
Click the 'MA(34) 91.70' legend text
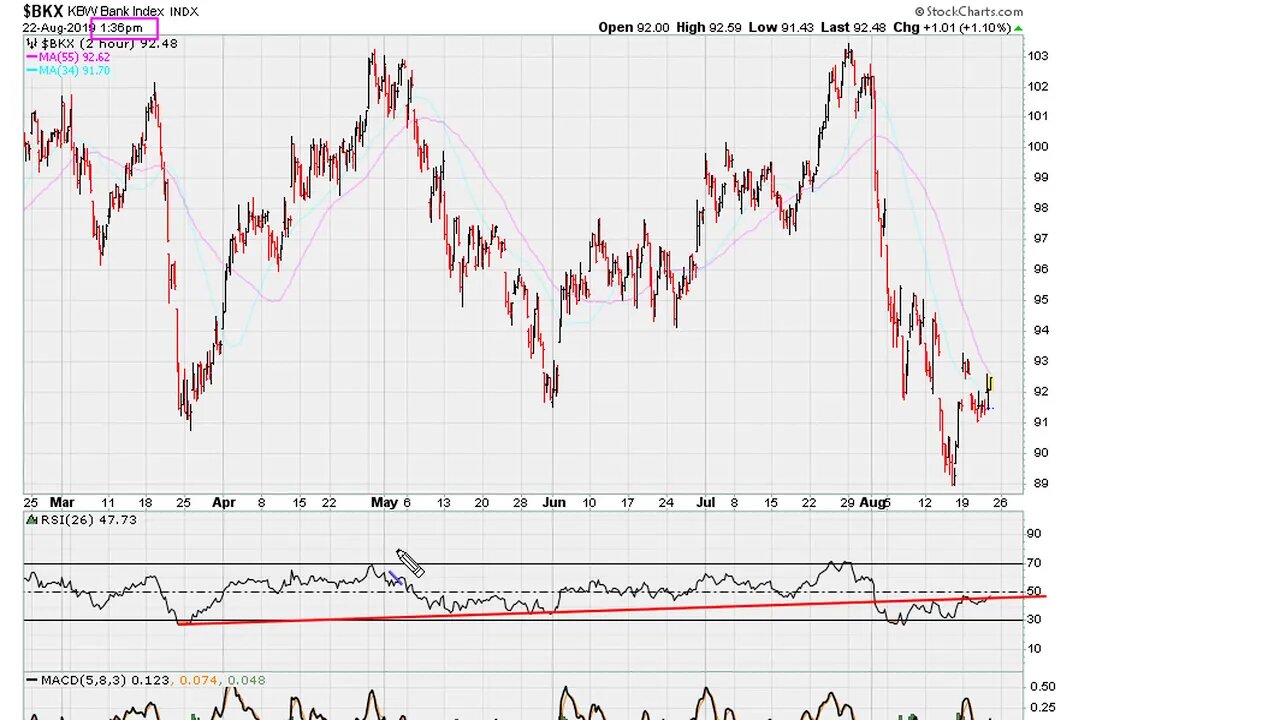click(x=74, y=71)
